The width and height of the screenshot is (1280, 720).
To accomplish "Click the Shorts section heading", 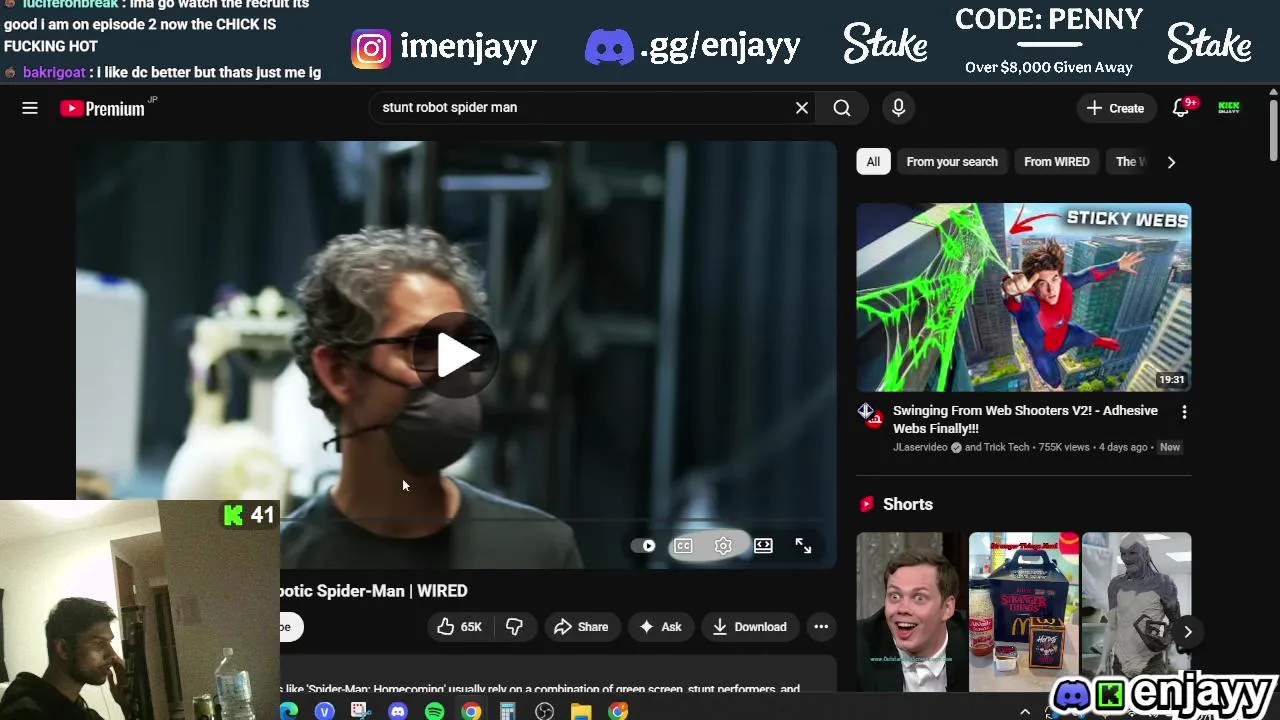I will click(x=907, y=505).
